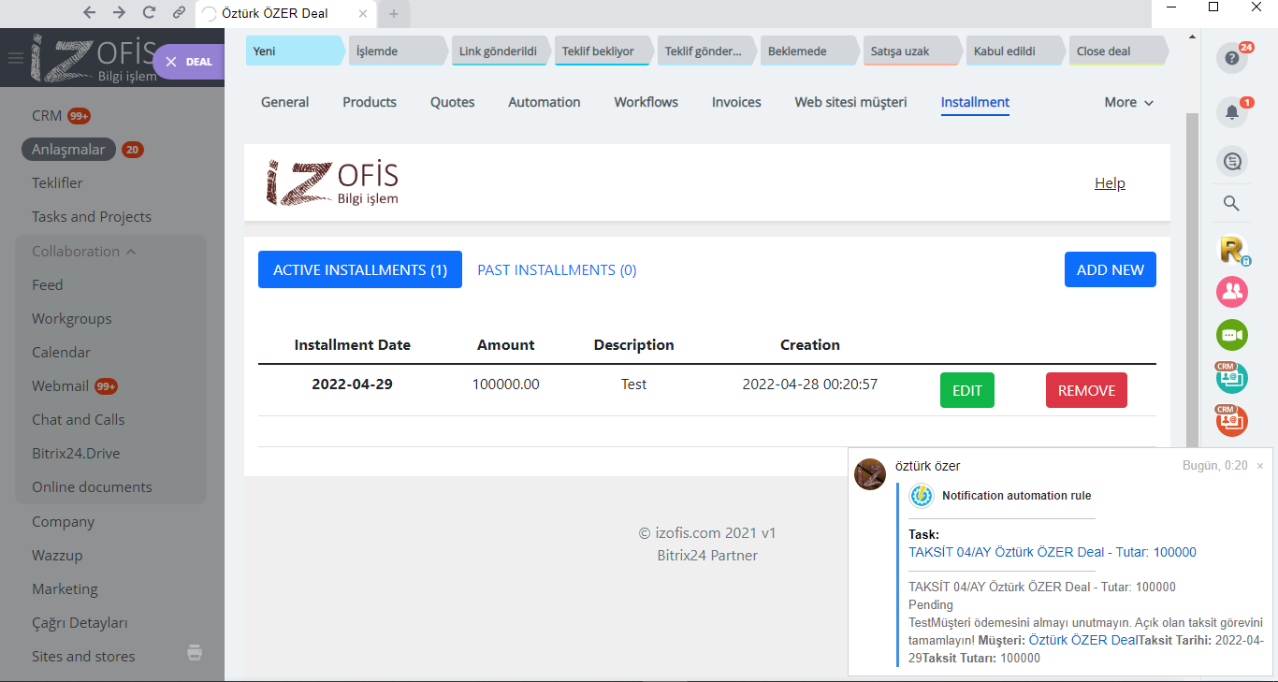Click the Add New installment button
The width and height of the screenshot is (1278, 682).
coord(1110,270)
